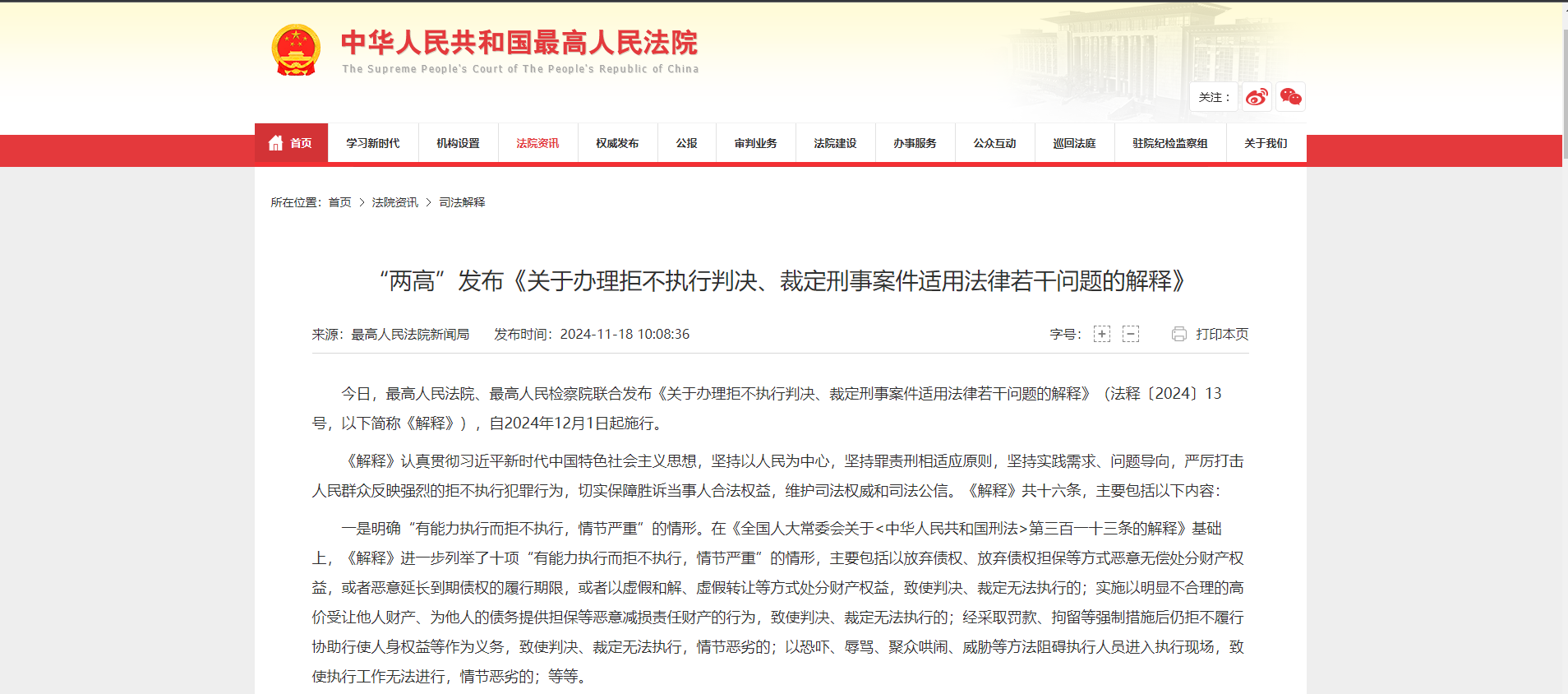Click the printer icon
Image resolution: width=1568 pixels, height=694 pixels.
pyautogui.click(x=1179, y=334)
